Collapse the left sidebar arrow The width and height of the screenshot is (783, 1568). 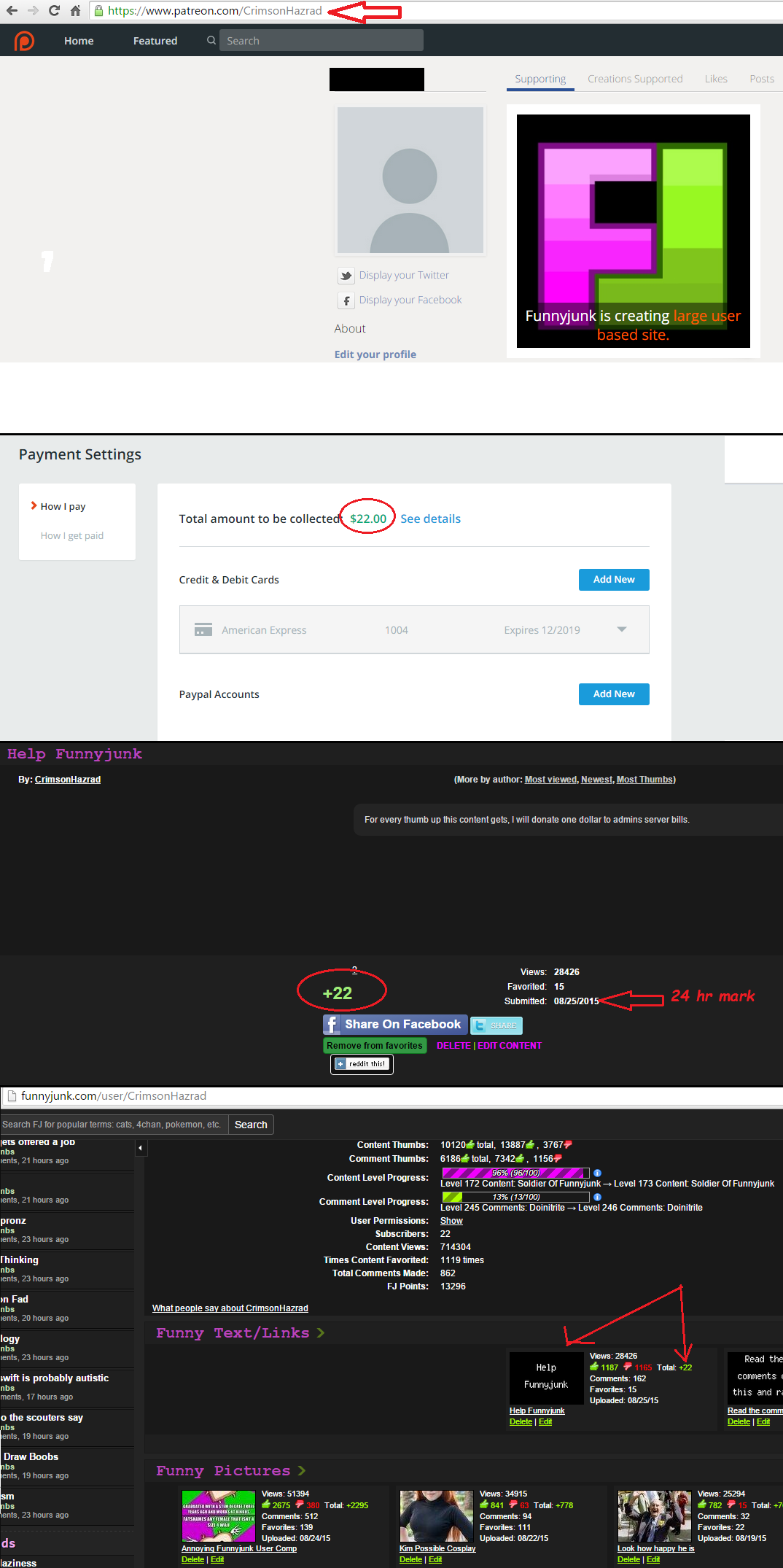pos(141,1149)
